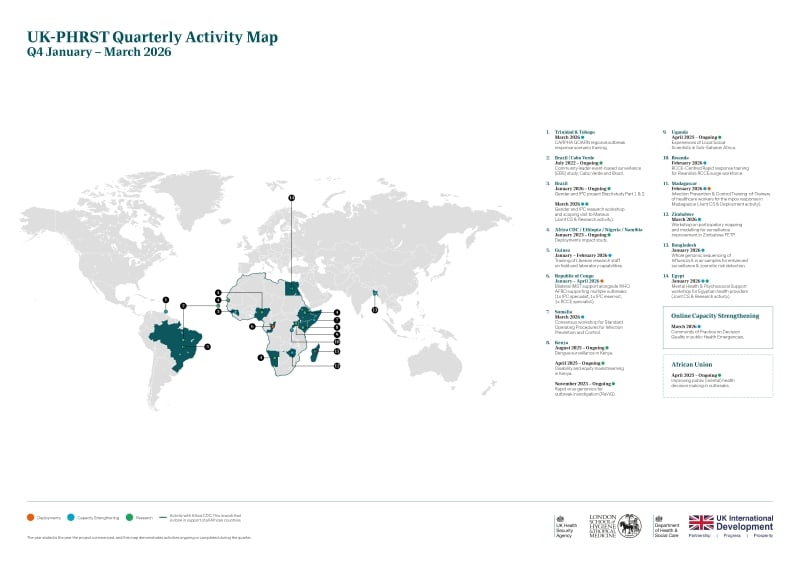This screenshot has width=800, height=566.
Task: Click map marker 11 beside Madagascar
Action: point(337,351)
